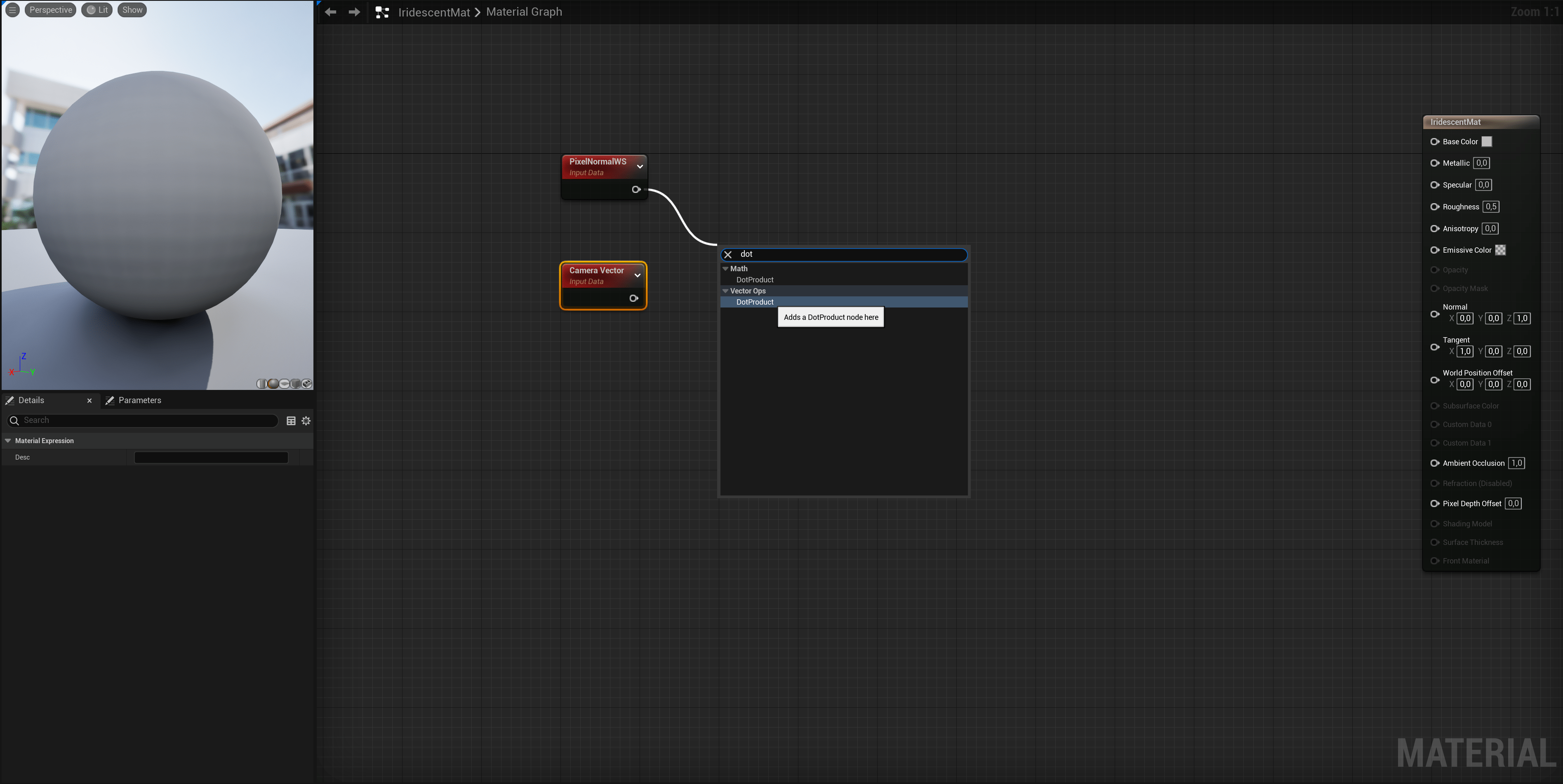Viewport: 1563px width, 784px height.
Task: Use custom mesh for preview
Action: coord(307,384)
